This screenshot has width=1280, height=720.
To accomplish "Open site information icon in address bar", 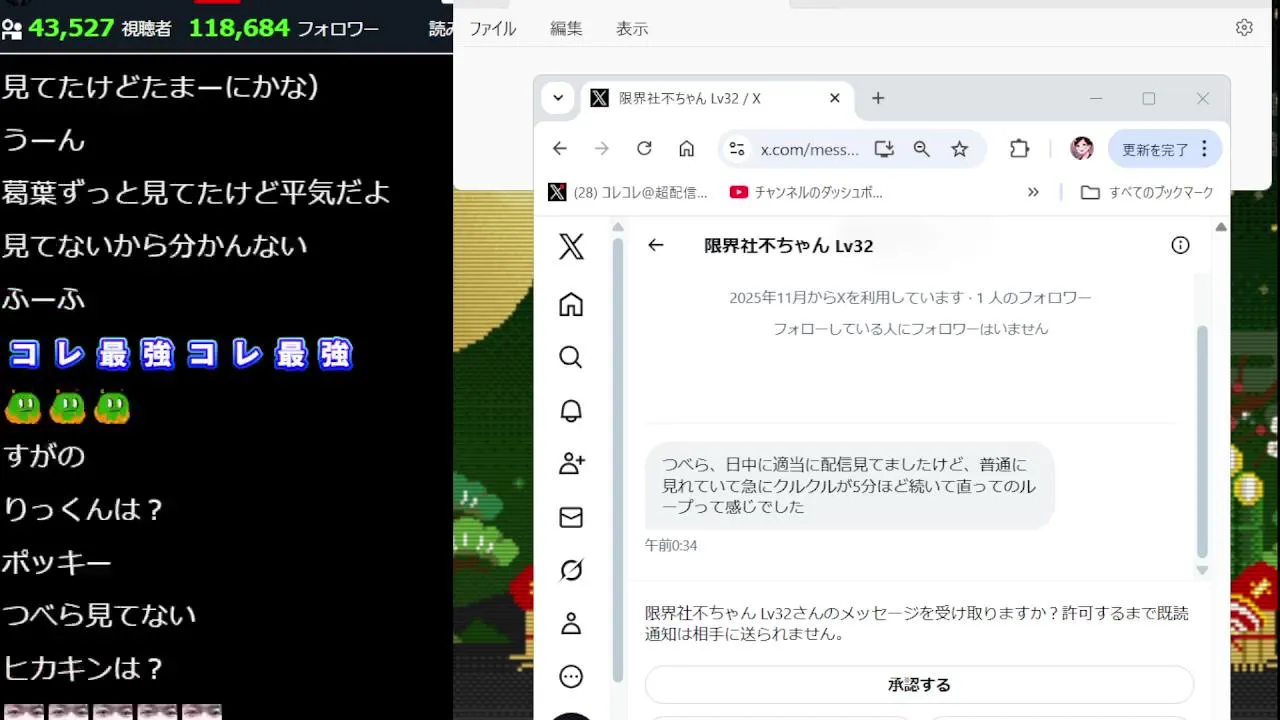I will (737, 149).
